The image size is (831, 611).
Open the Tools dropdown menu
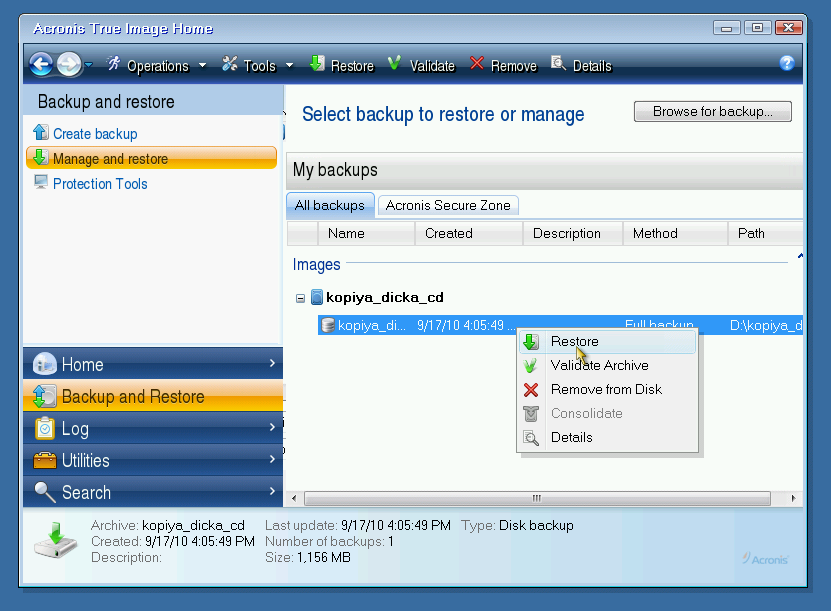[x=258, y=66]
